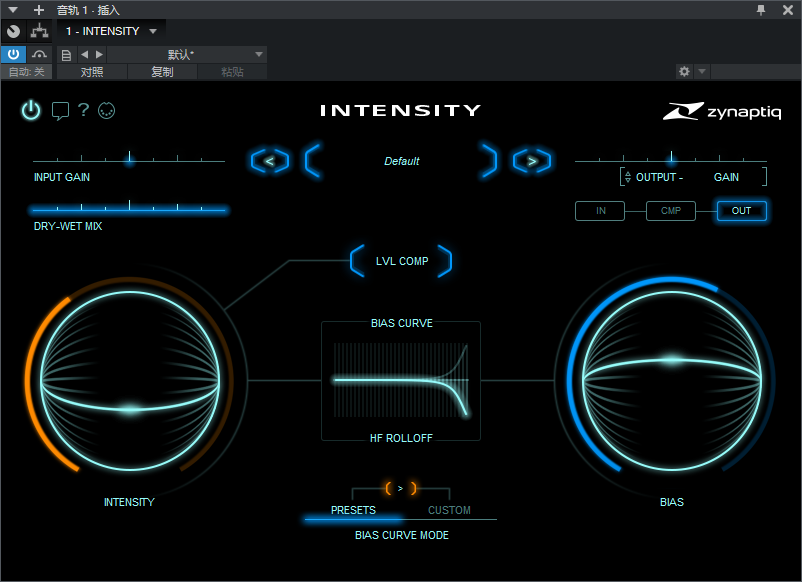
Task: Switch to PRESETS bias curve mode
Action: coord(353,510)
